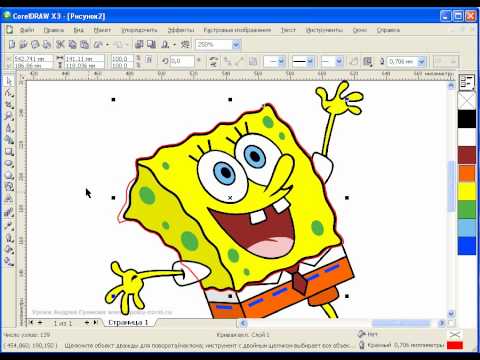Select the Smart Fill tool
The width and height of the screenshot is (480, 360).
coord(9,140)
